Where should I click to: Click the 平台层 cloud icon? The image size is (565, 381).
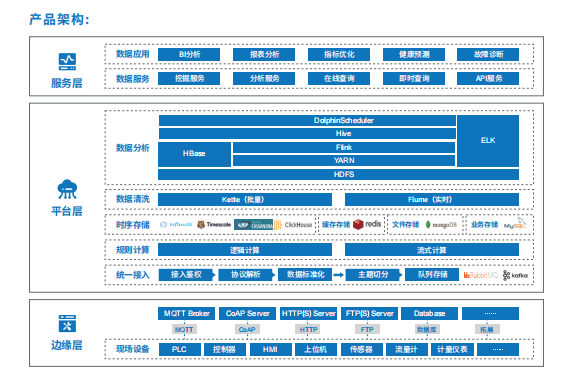(67, 189)
